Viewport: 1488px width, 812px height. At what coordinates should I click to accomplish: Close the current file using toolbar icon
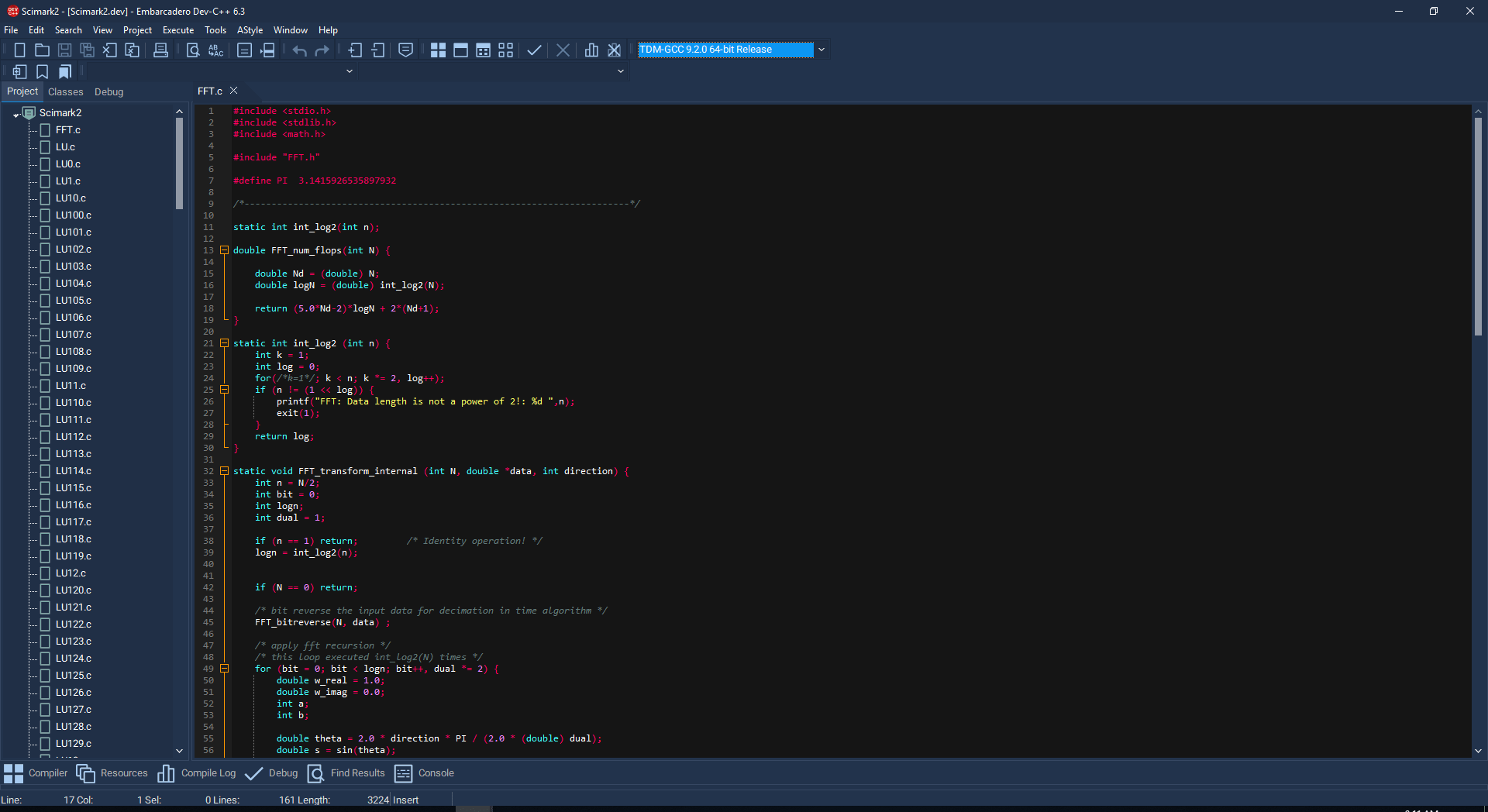click(x=110, y=50)
